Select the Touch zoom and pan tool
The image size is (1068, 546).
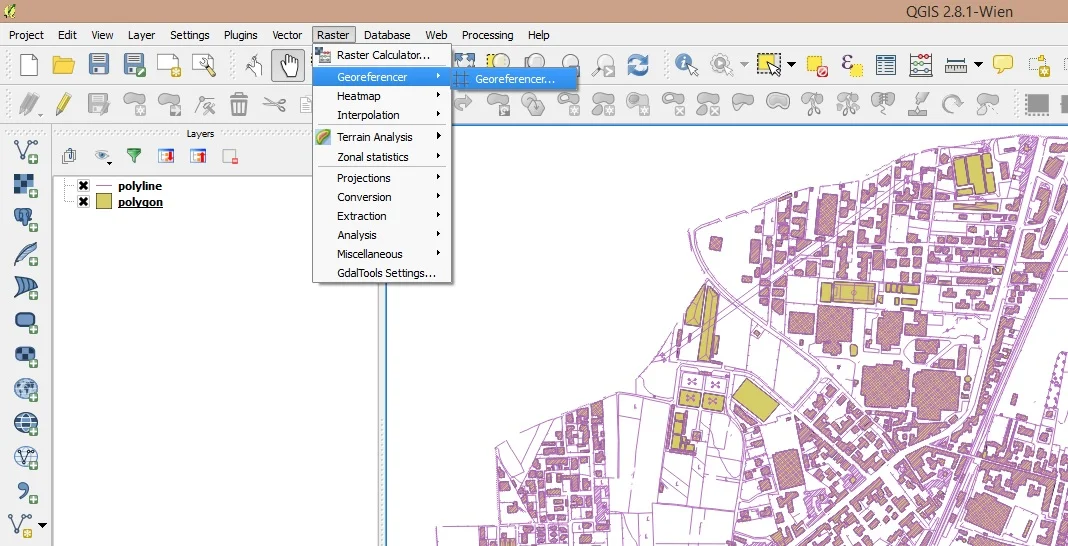tap(254, 65)
